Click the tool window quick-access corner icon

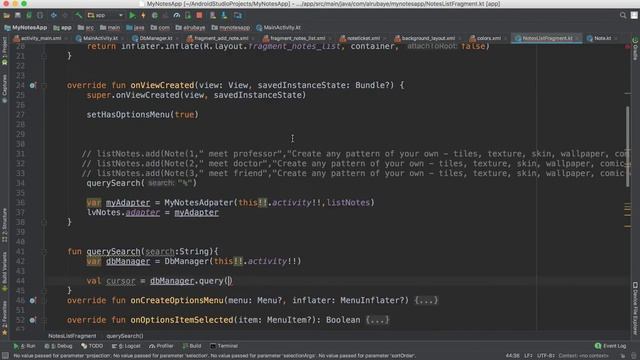5,356
